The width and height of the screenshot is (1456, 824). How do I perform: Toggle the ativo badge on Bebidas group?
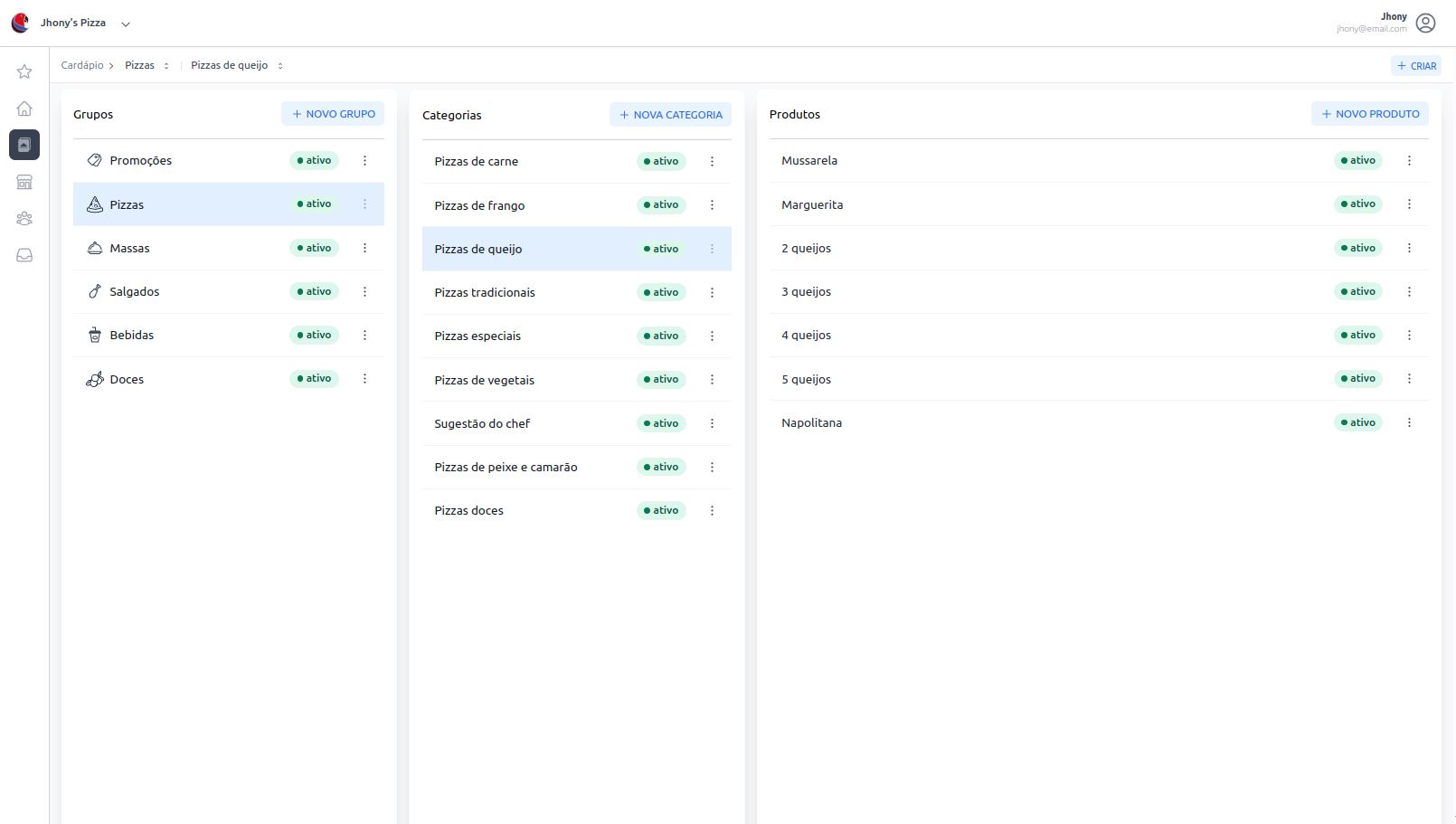click(x=314, y=335)
